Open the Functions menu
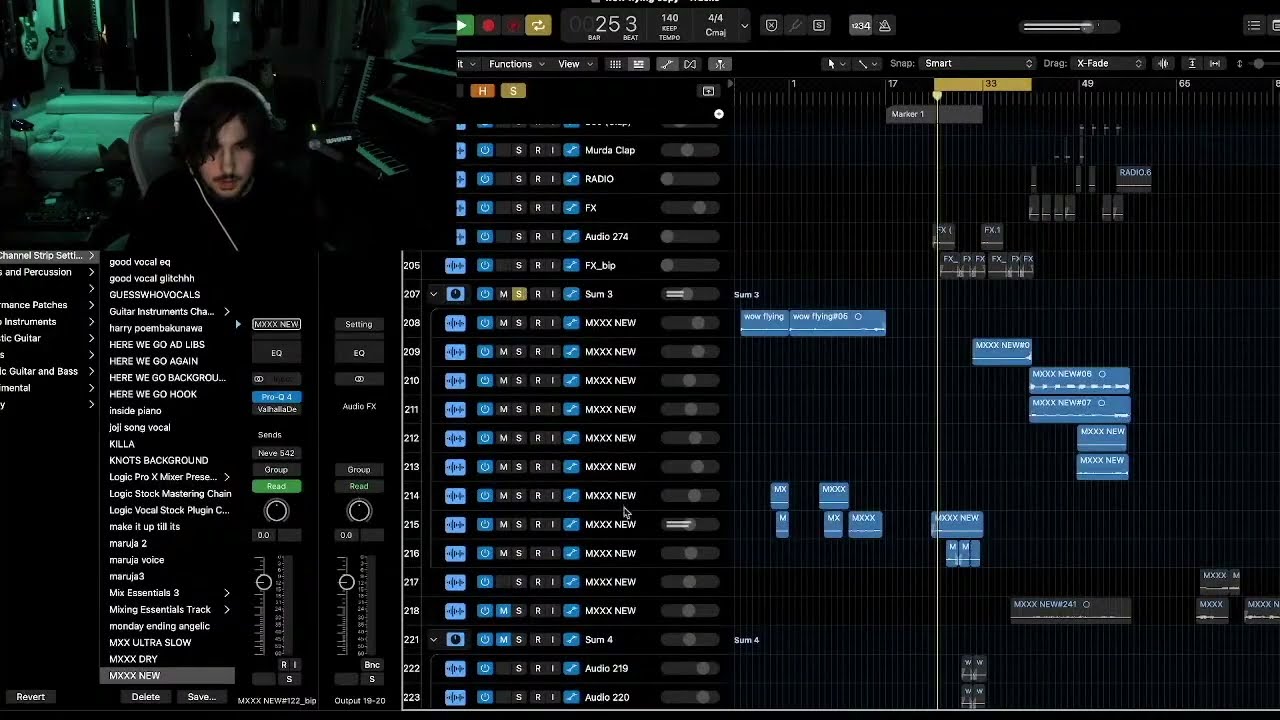The width and height of the screenshot is (1280, 720). (516, 64)
